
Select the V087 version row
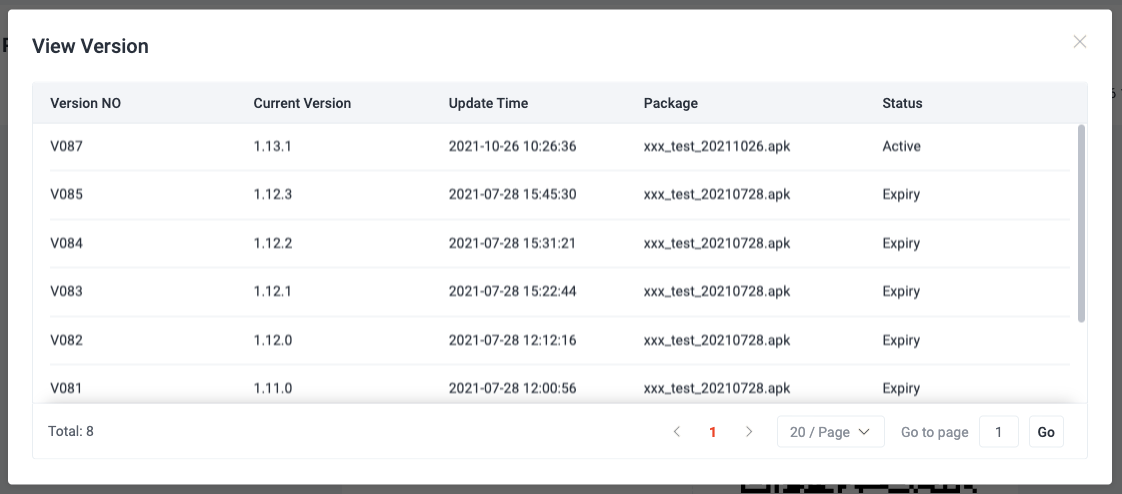[560, 146]
